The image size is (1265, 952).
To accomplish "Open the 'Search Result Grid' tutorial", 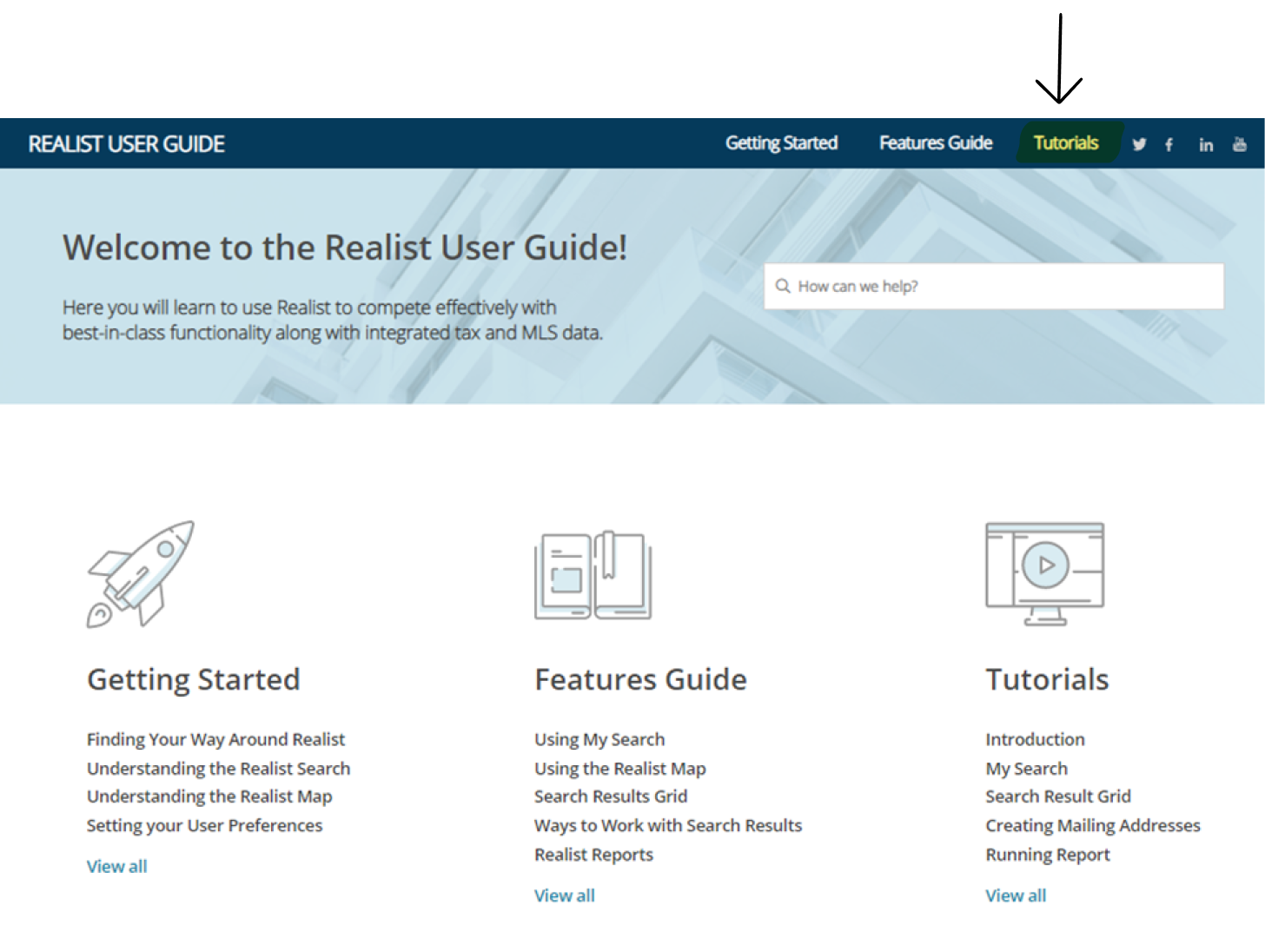I will [x=1058, y=797].
